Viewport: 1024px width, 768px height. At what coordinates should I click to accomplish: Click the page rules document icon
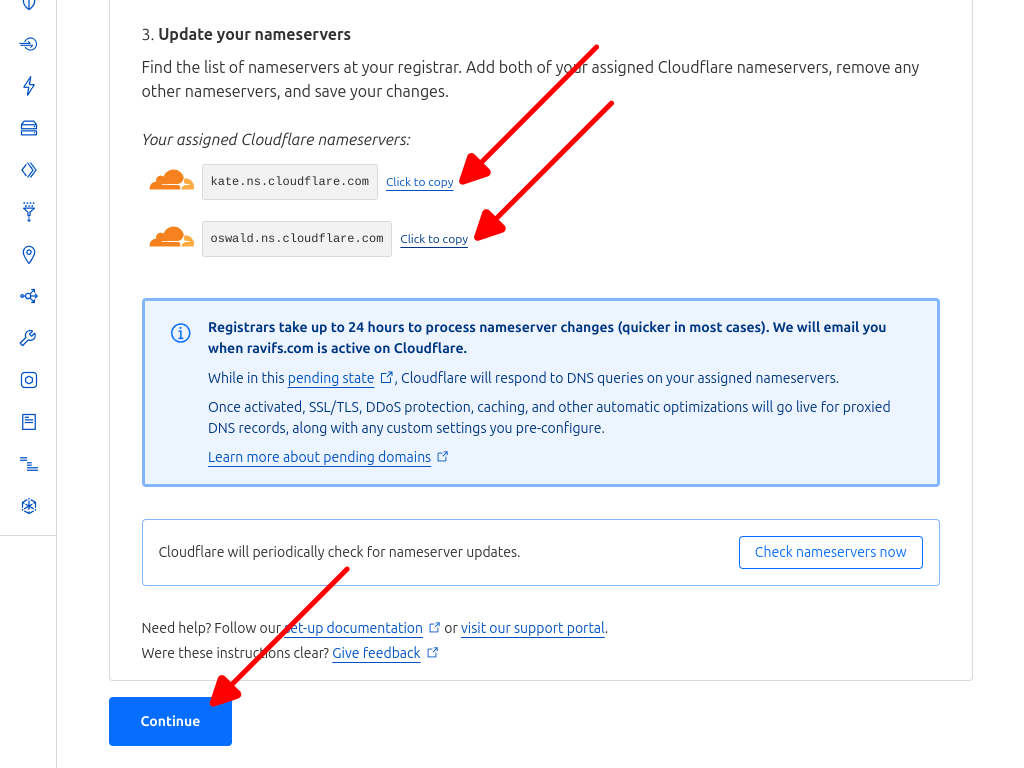[x=27, y=421]
